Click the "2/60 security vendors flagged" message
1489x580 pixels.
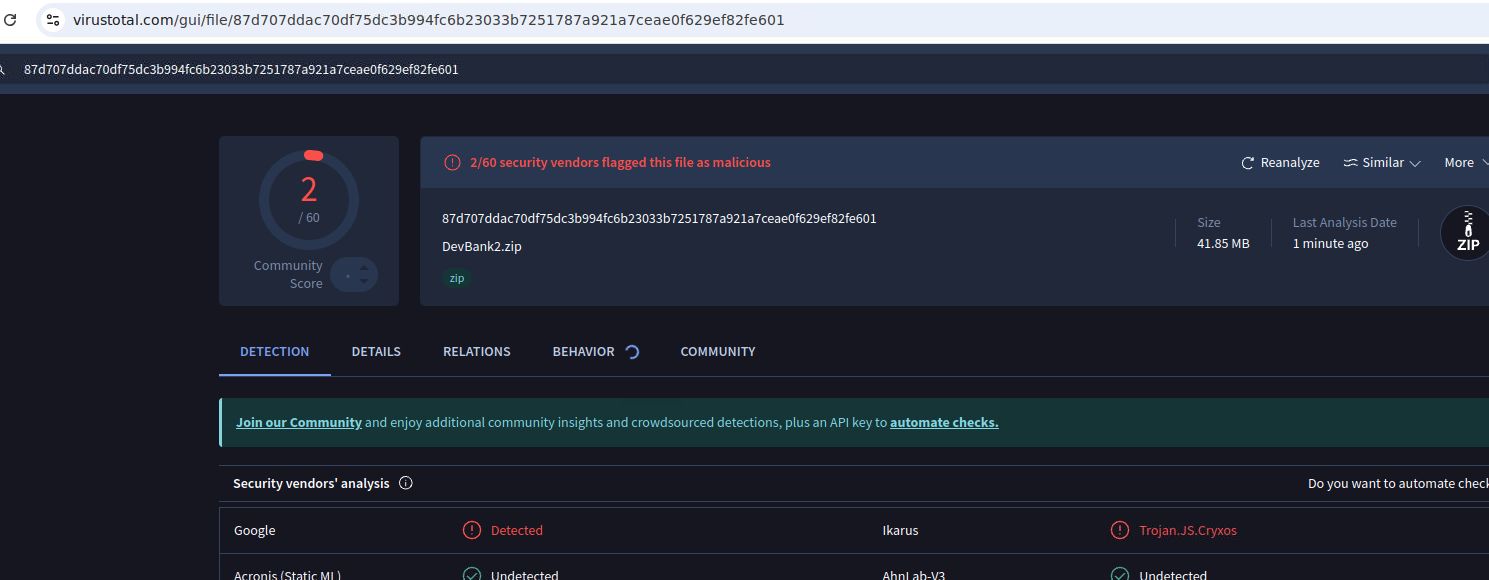pyautogui.click(x=620, y=162)
